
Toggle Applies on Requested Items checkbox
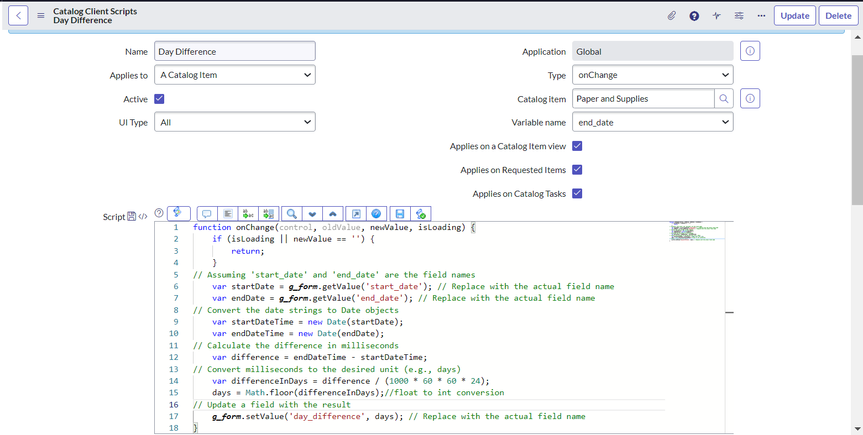click(577, 170)
